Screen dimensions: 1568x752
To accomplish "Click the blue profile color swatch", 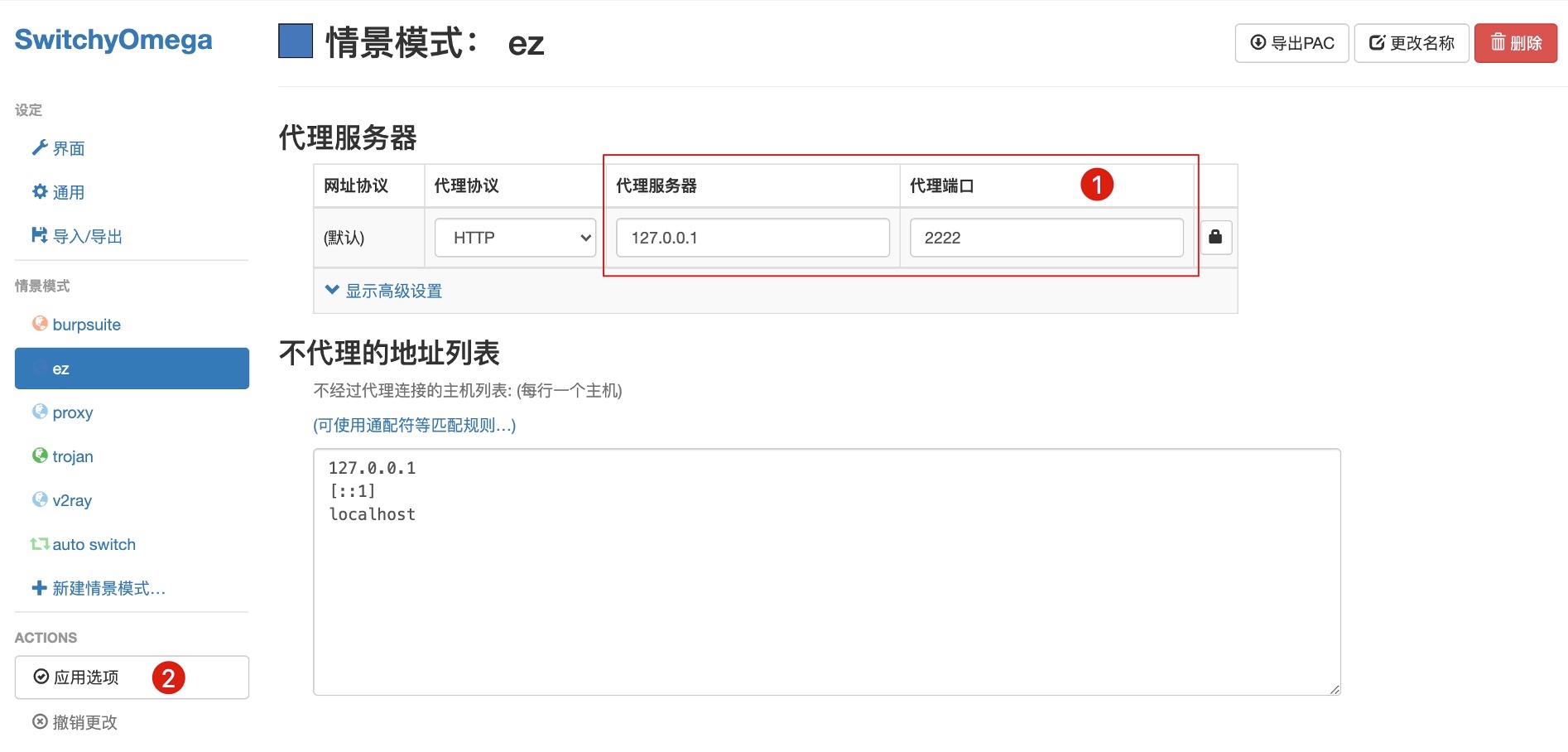I will pyautogui.click(x=296, y=41).
